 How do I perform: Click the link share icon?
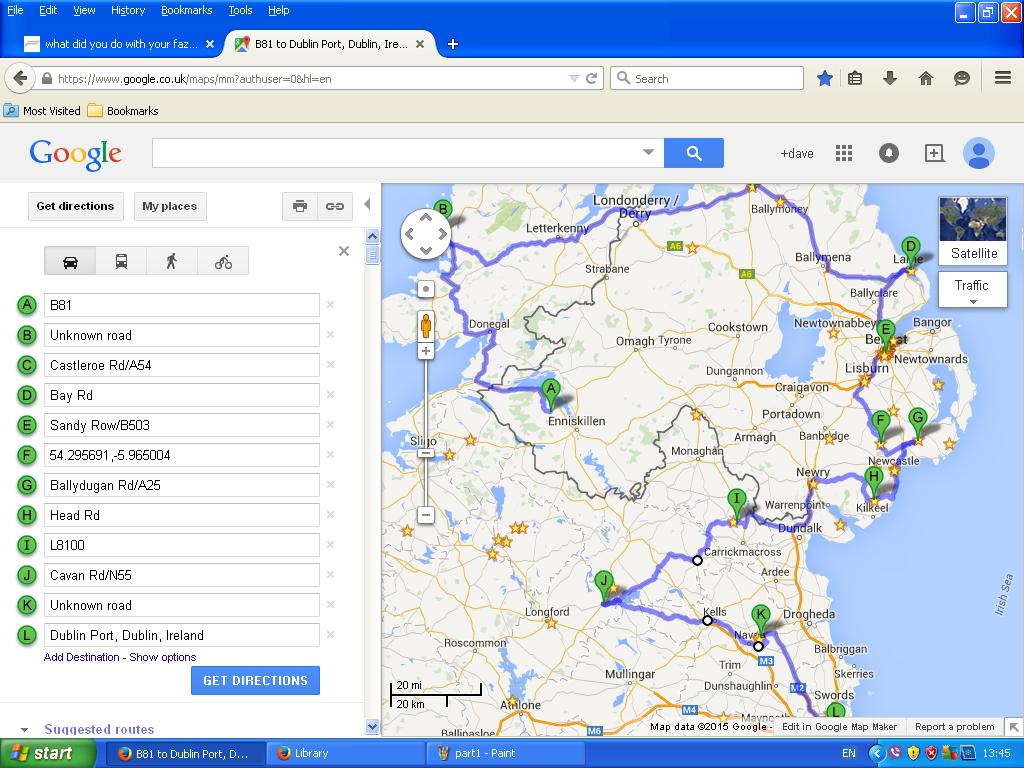point(334,206)
